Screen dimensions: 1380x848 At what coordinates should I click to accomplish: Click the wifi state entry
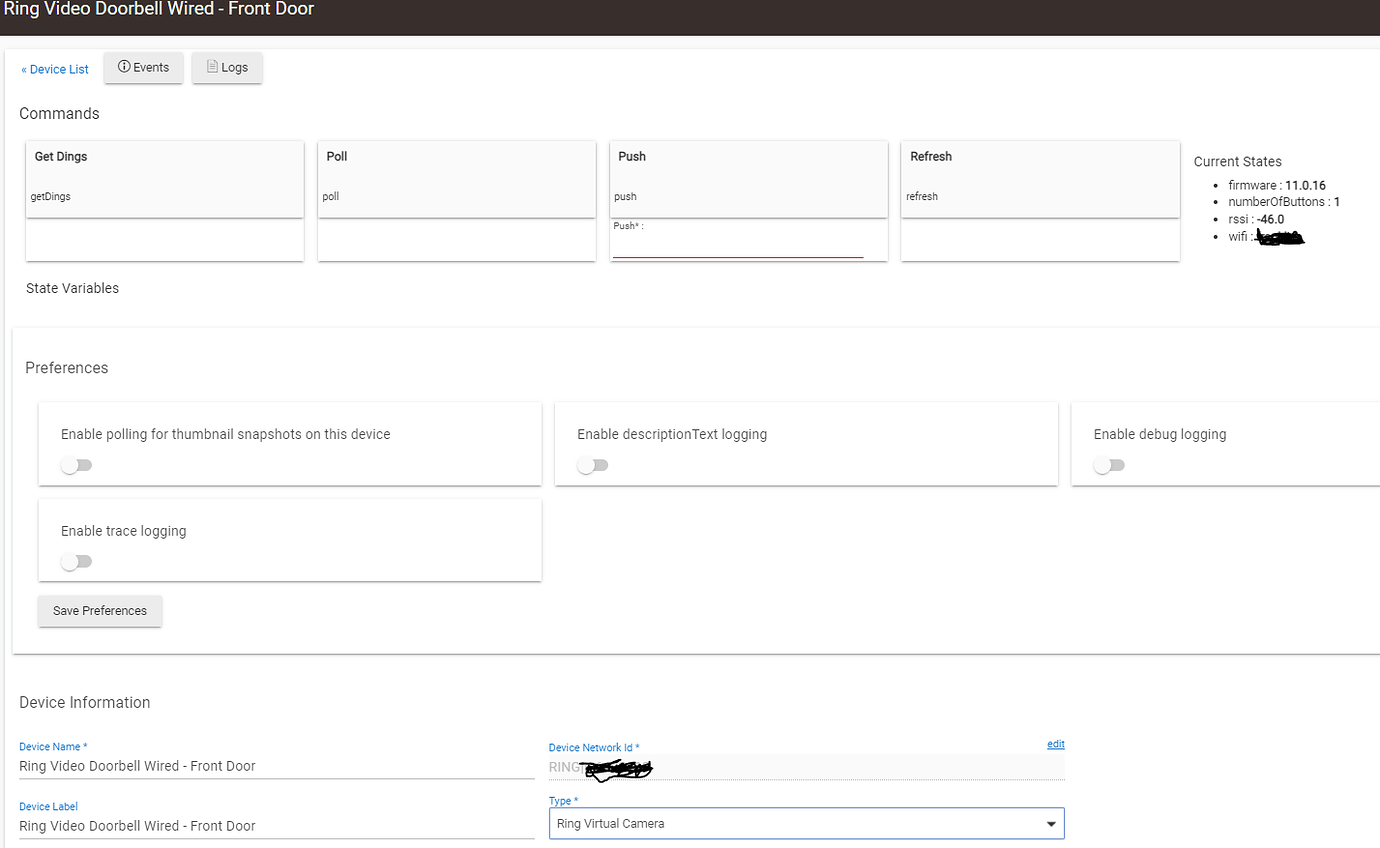[x=1266, y=237]
